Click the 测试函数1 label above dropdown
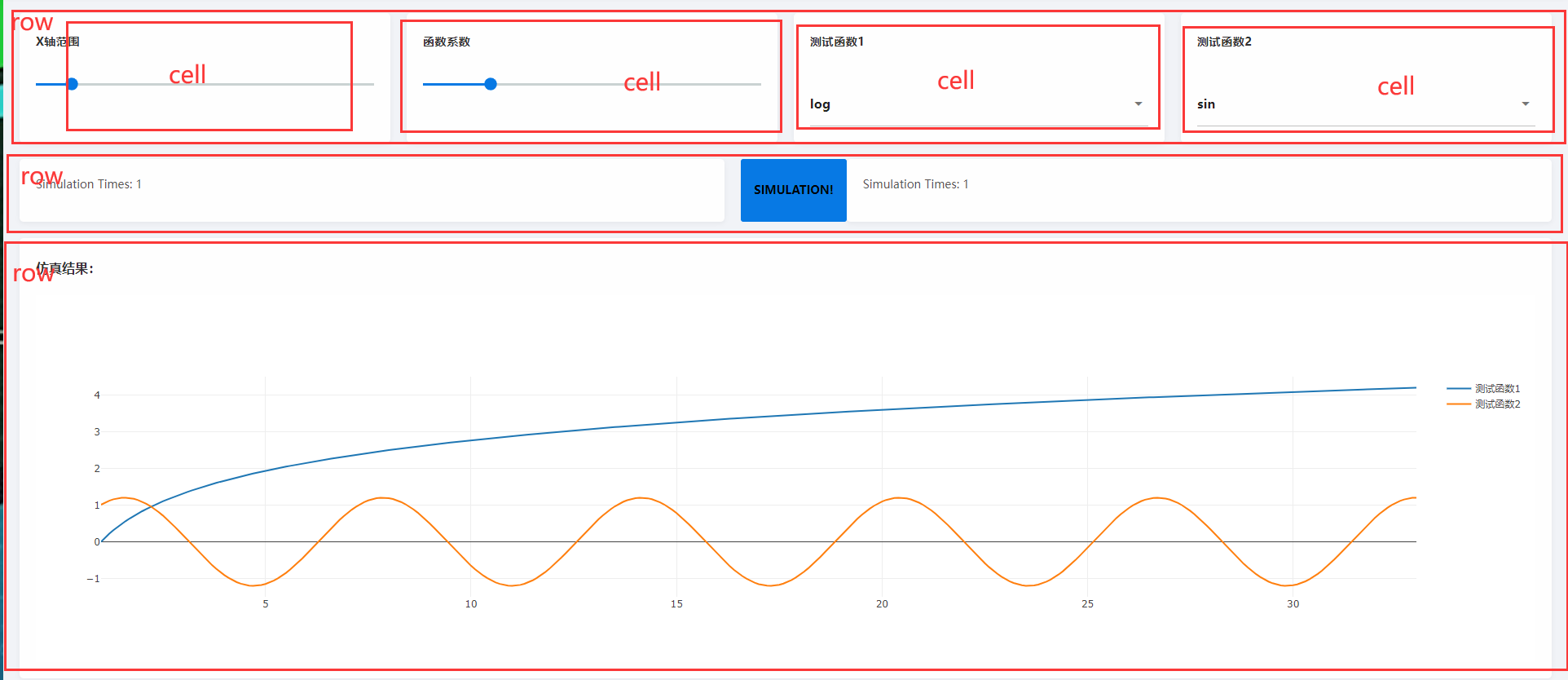 [x=837, y=42]
